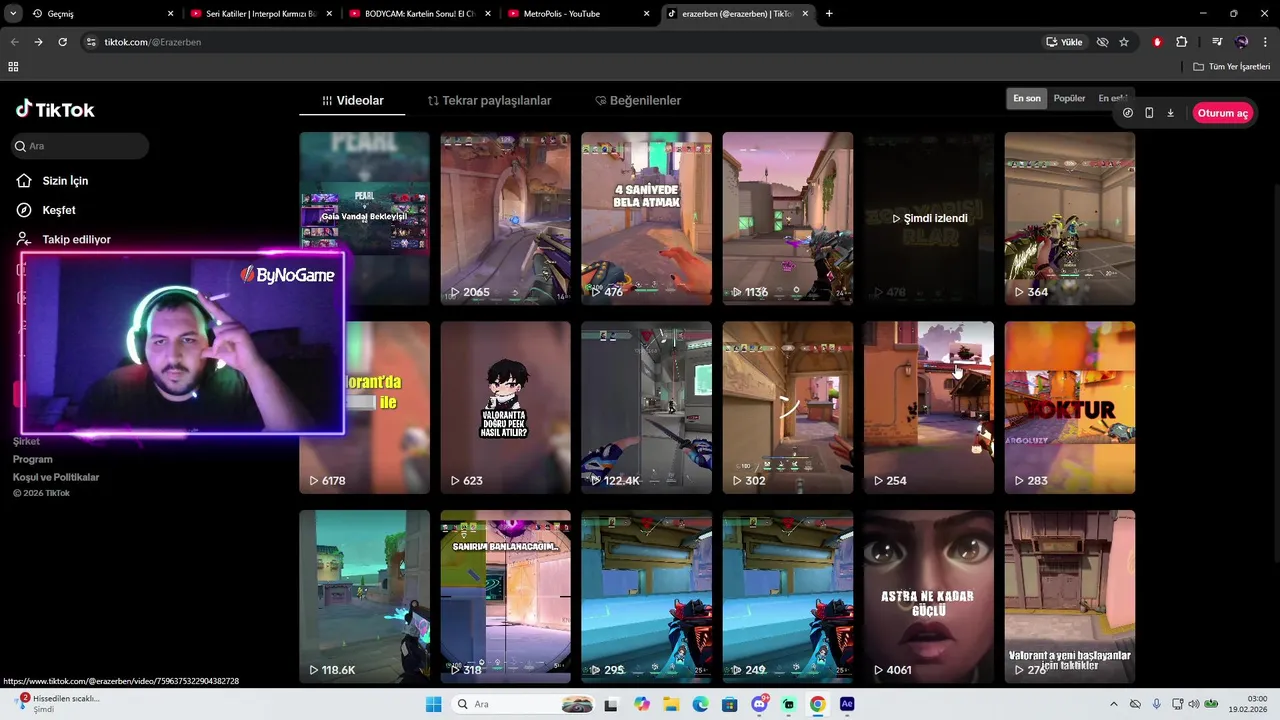Open the Gaia Vandal Bekleyişi video
Image resolution: width=1280 pixels, height=720 pixels.
364,218
